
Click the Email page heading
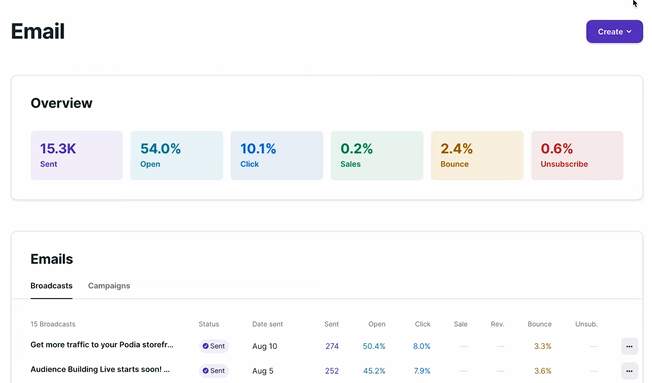38,31
